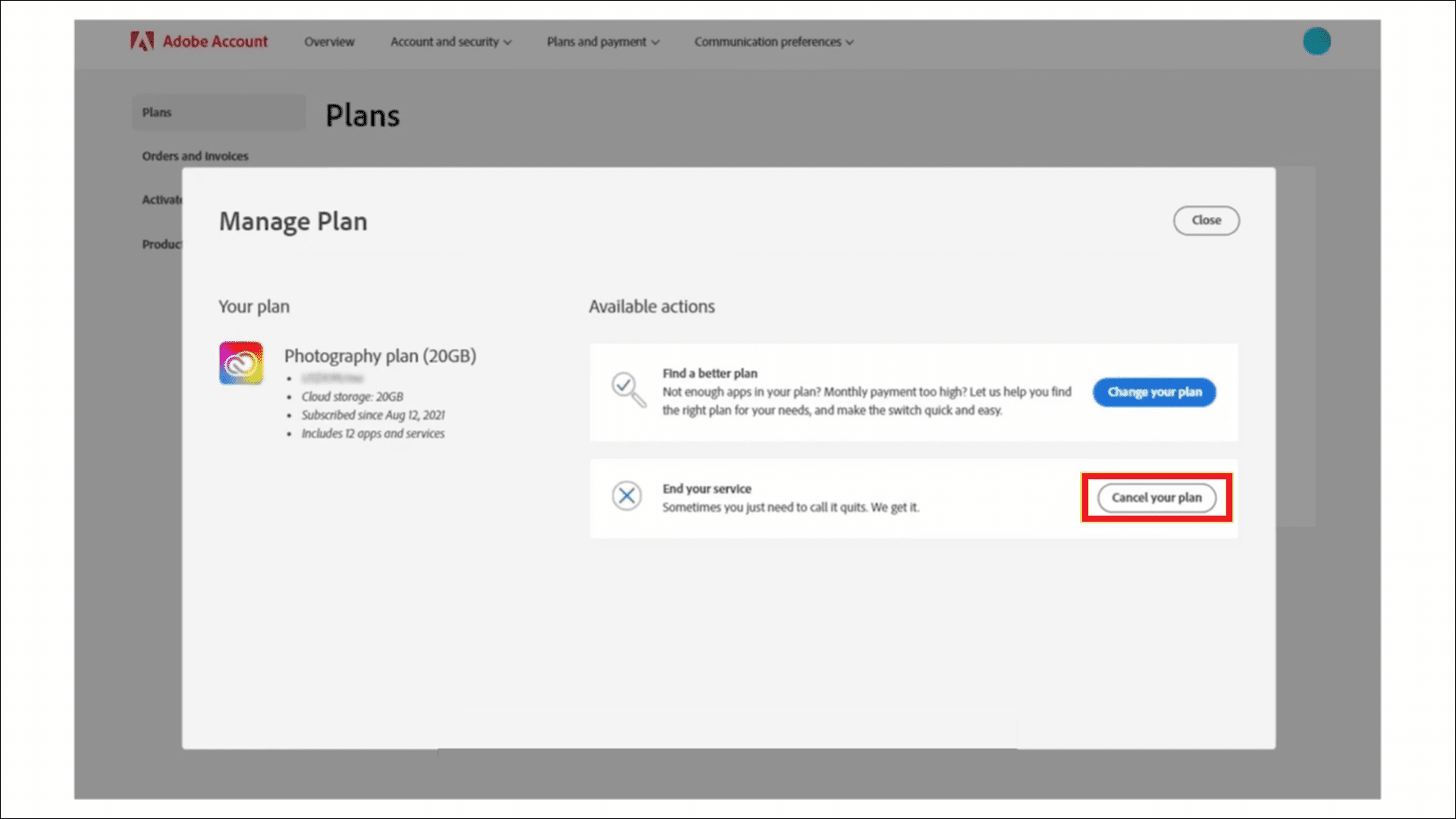Click Includes 12 apps and services

[x=373, y=434]
